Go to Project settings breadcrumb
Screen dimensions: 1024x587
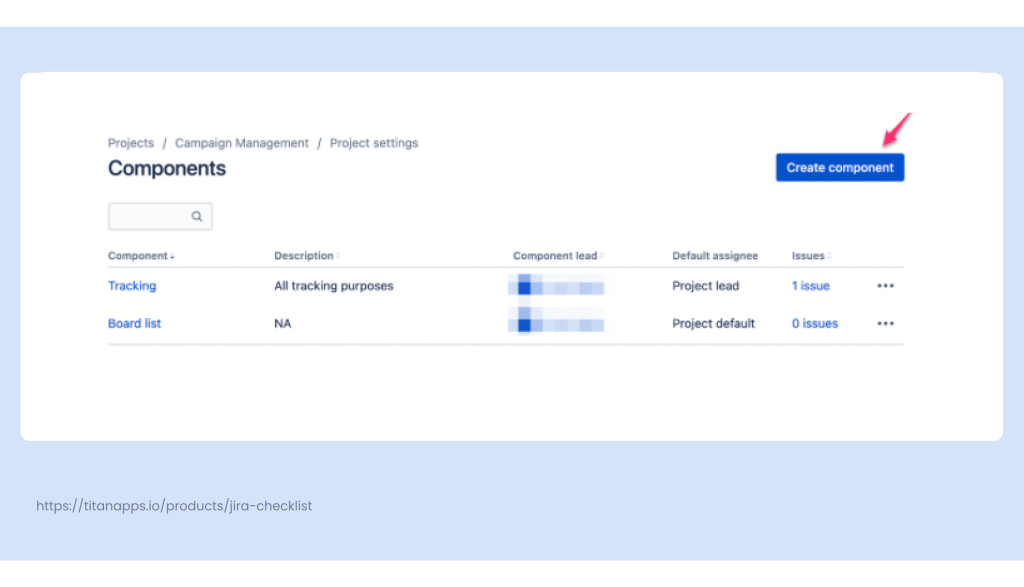click(x=374, y=143)
